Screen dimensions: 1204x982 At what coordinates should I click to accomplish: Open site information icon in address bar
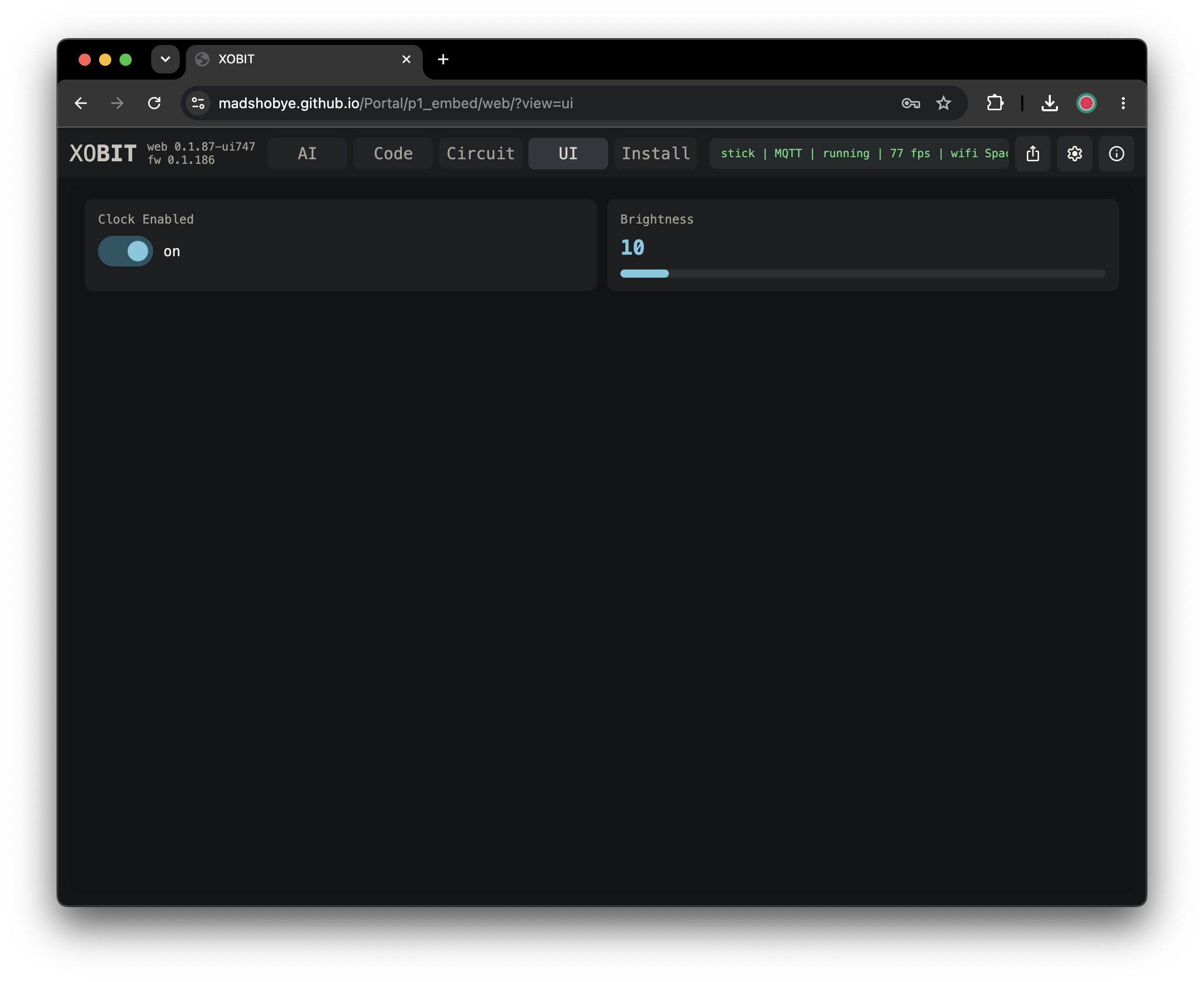(x=198, y=103)
